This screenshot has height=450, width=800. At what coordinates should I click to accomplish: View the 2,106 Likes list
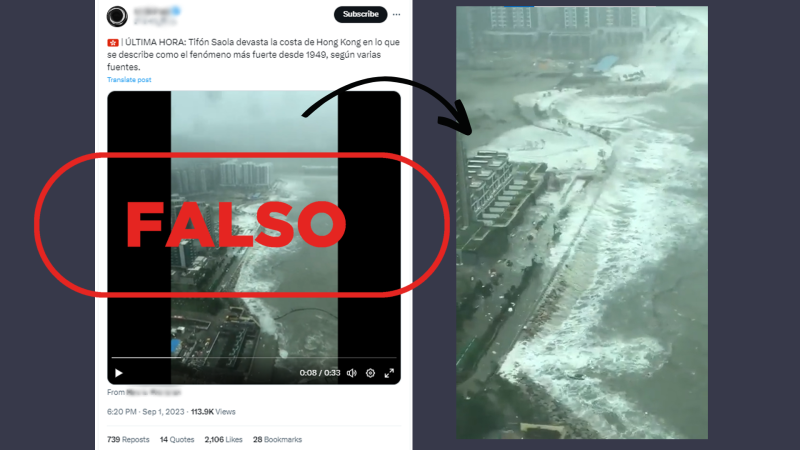click(x=223, y=439)
